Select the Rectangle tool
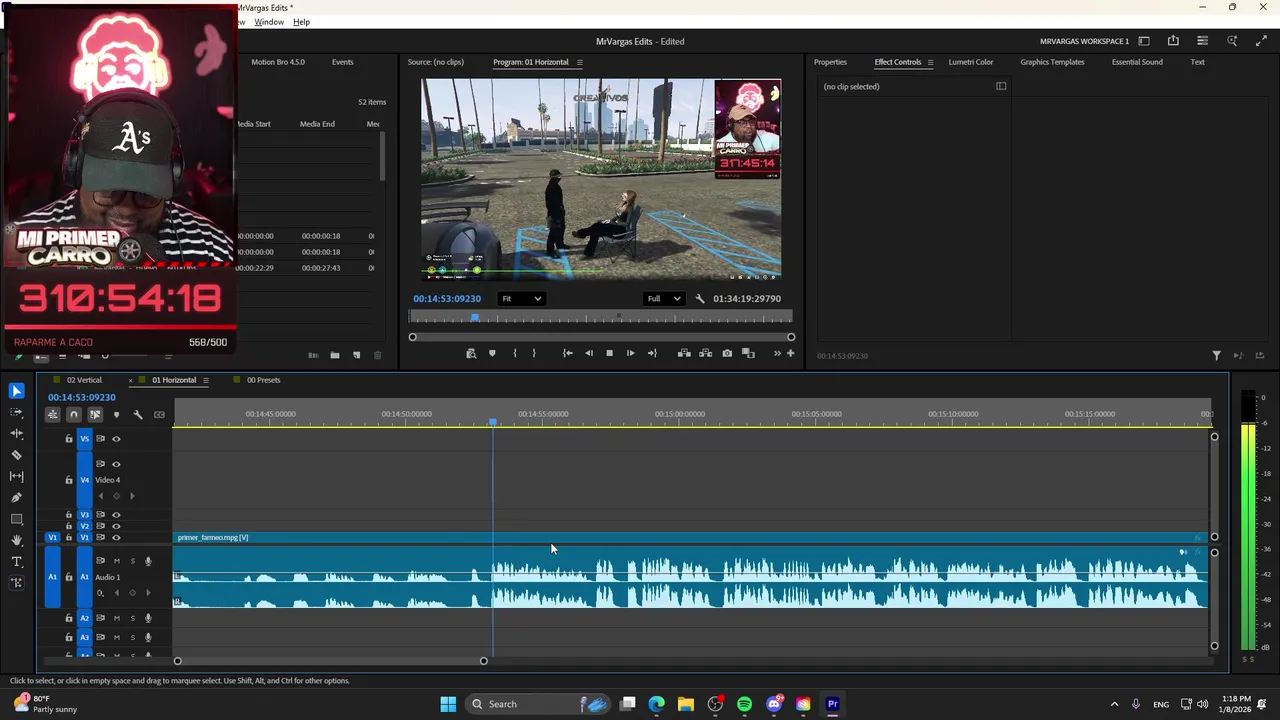The width and height of the screenshot is (1280, 720). coord(16,519)
